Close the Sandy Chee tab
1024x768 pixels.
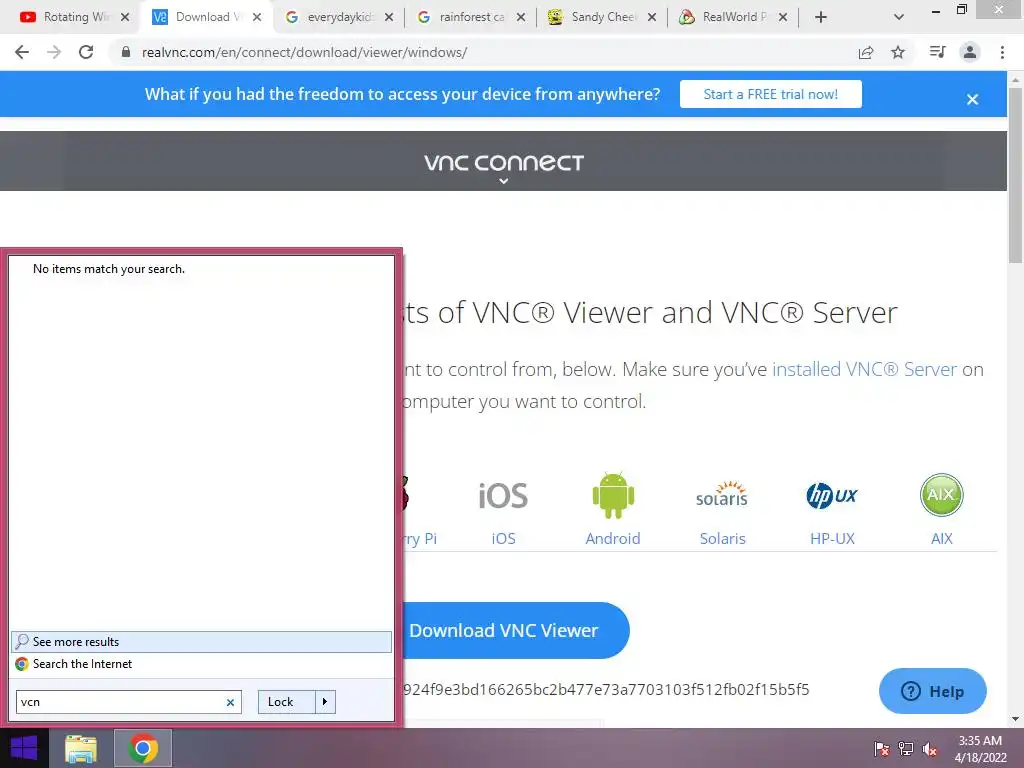coord(652,18)
